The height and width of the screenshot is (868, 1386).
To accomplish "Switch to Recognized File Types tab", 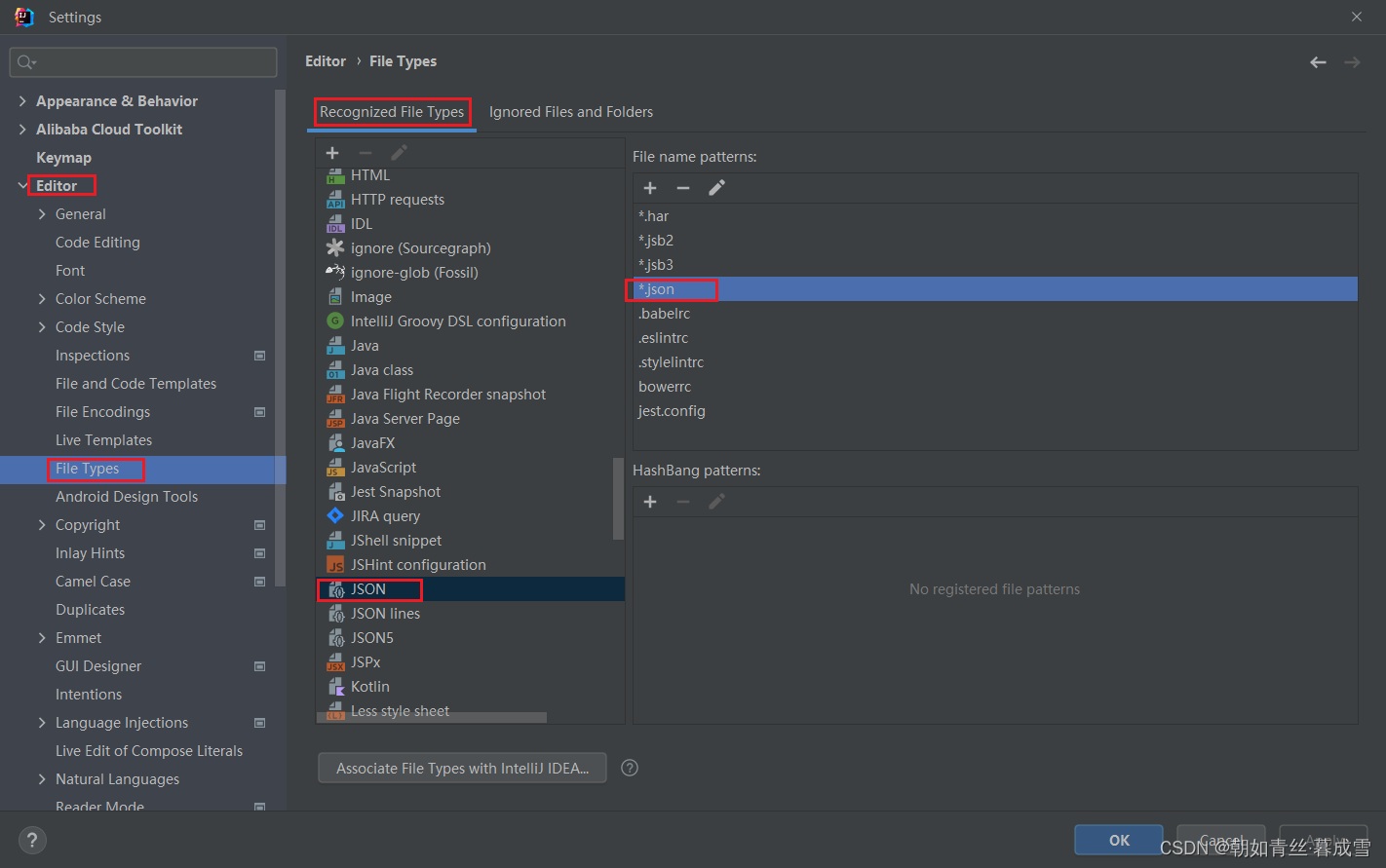I will 392,112.
